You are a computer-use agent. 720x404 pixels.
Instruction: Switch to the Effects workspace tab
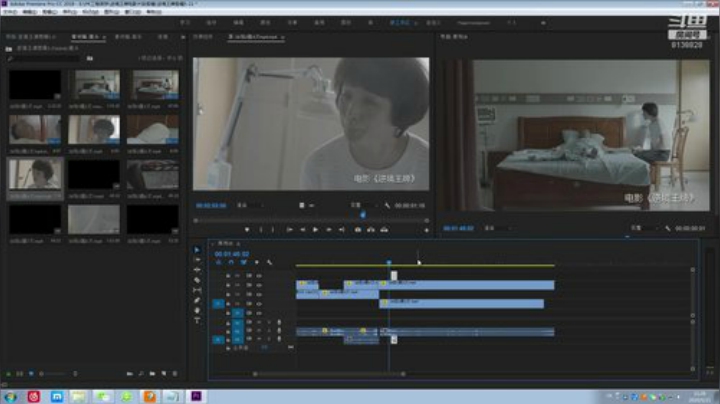point(292,22)
